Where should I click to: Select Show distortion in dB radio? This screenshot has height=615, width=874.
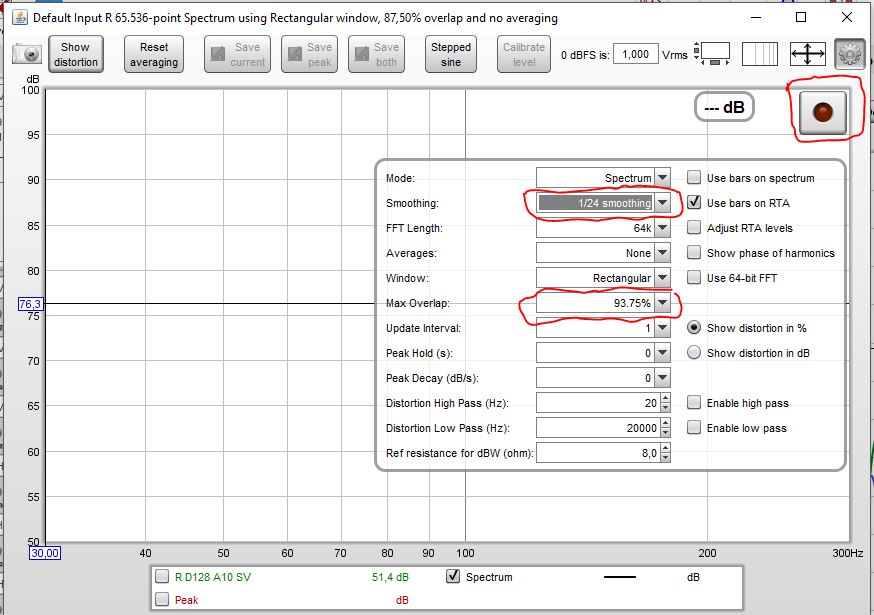click(694, 353)
